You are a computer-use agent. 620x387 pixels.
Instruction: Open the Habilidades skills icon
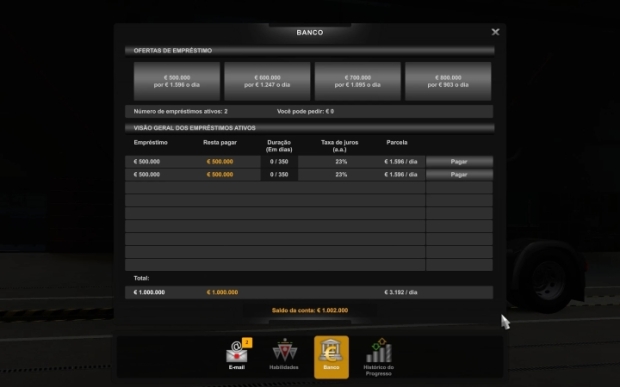[x=284, y=355]
